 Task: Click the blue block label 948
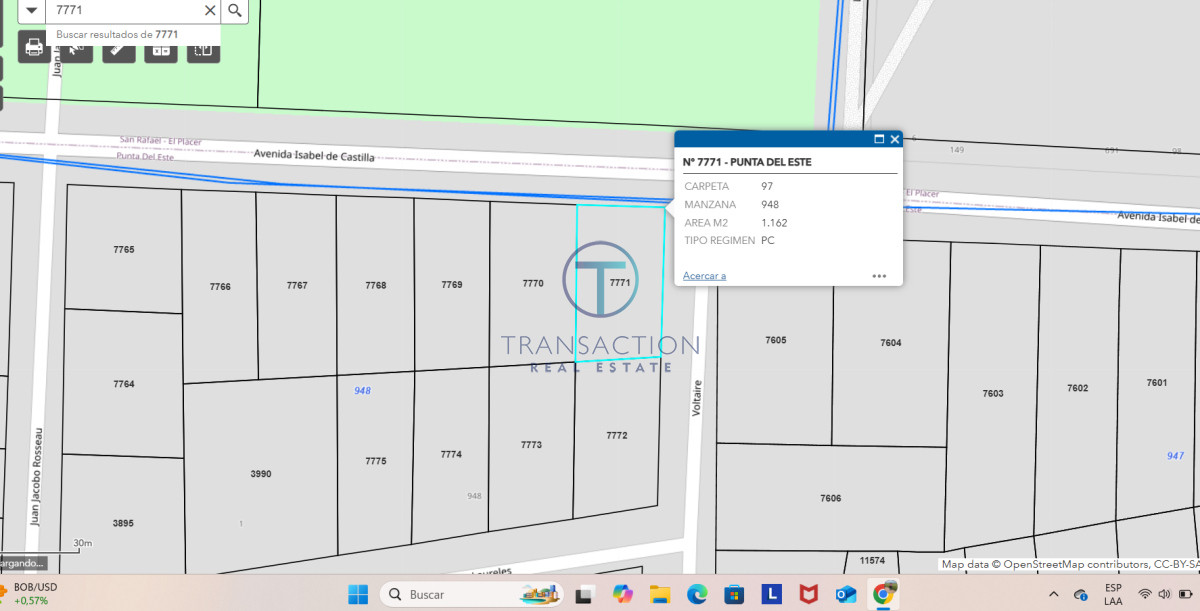point(362,391)
